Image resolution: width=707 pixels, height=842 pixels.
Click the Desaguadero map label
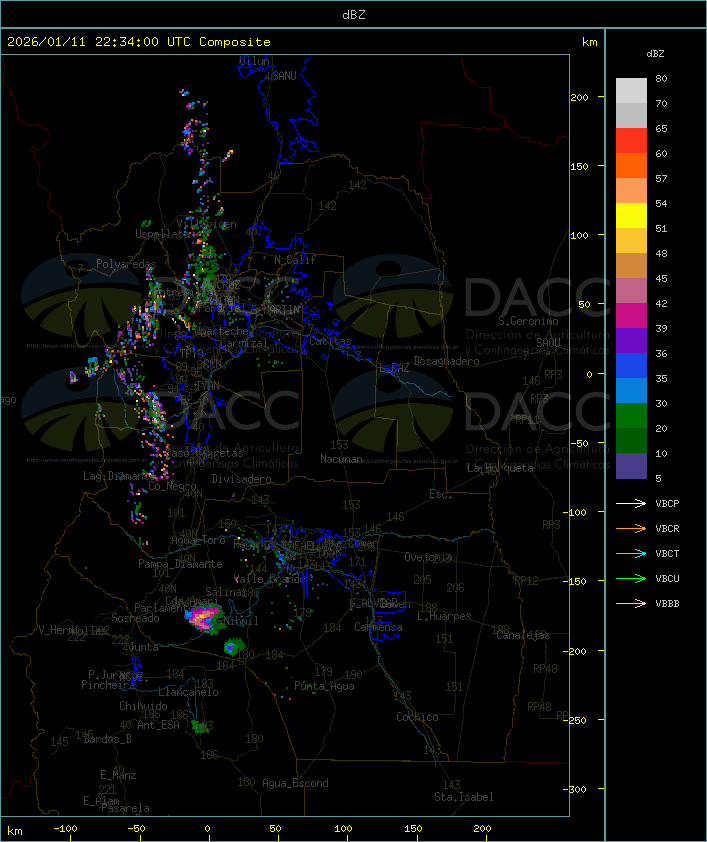(x=446, y=361)
